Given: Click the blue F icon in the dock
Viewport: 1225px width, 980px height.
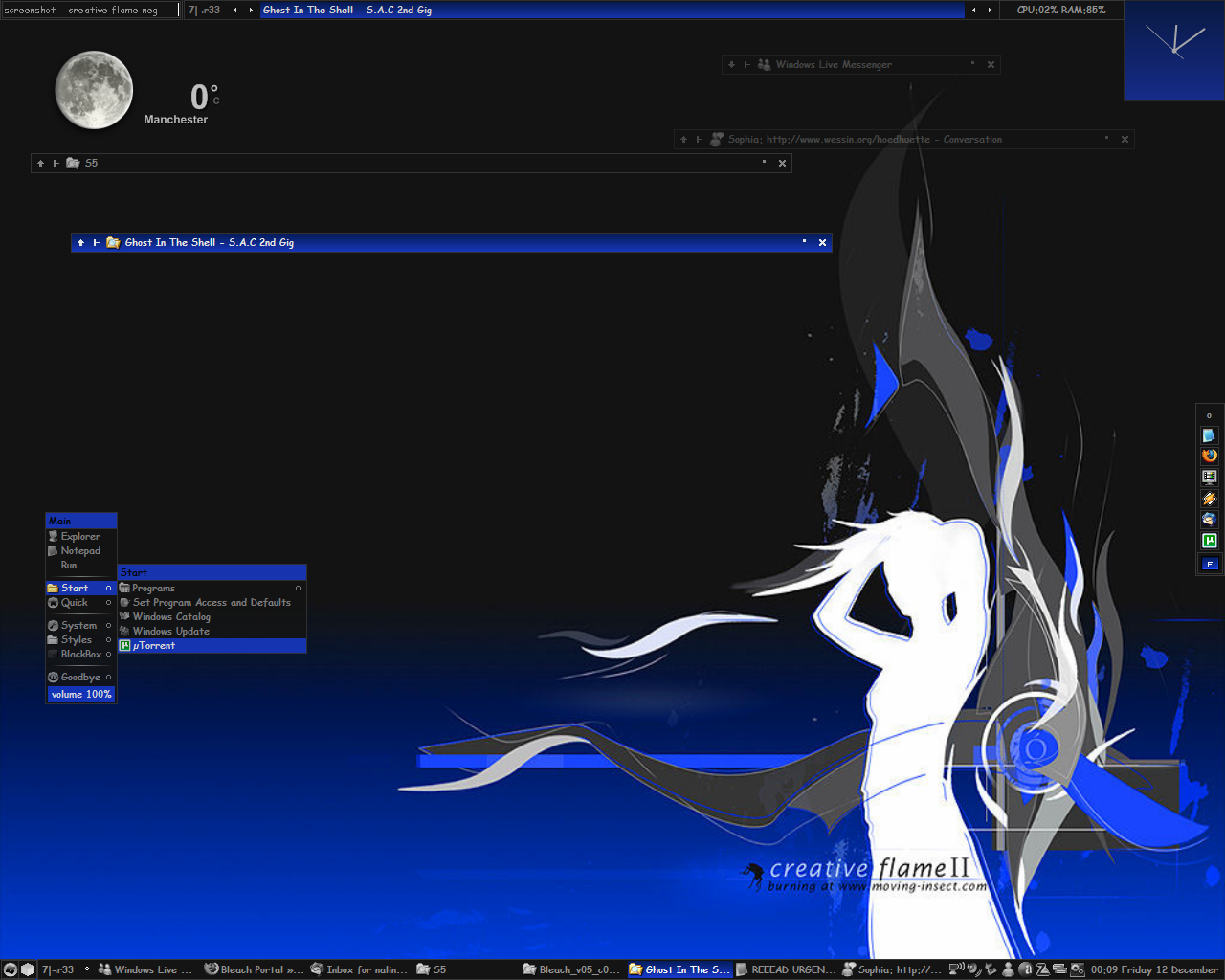Looking at the screenshot, I should tap(1209, 564).
